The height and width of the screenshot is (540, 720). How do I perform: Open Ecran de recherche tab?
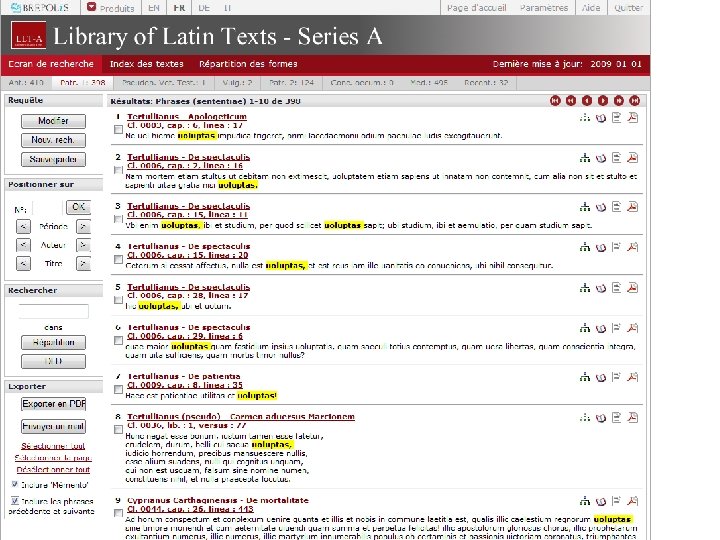[51, 64]
